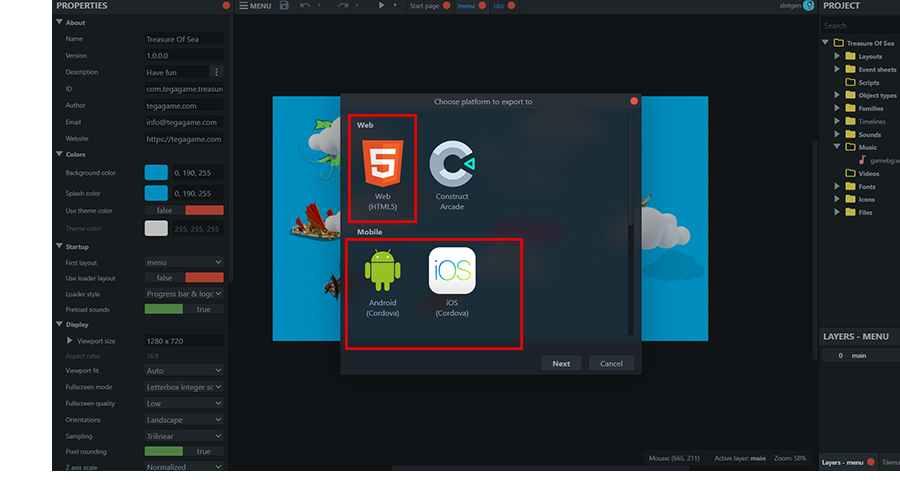The width and height of the screenshot is (900, 489).
Task: Click the Background color swatch
Action: point(156,173)
